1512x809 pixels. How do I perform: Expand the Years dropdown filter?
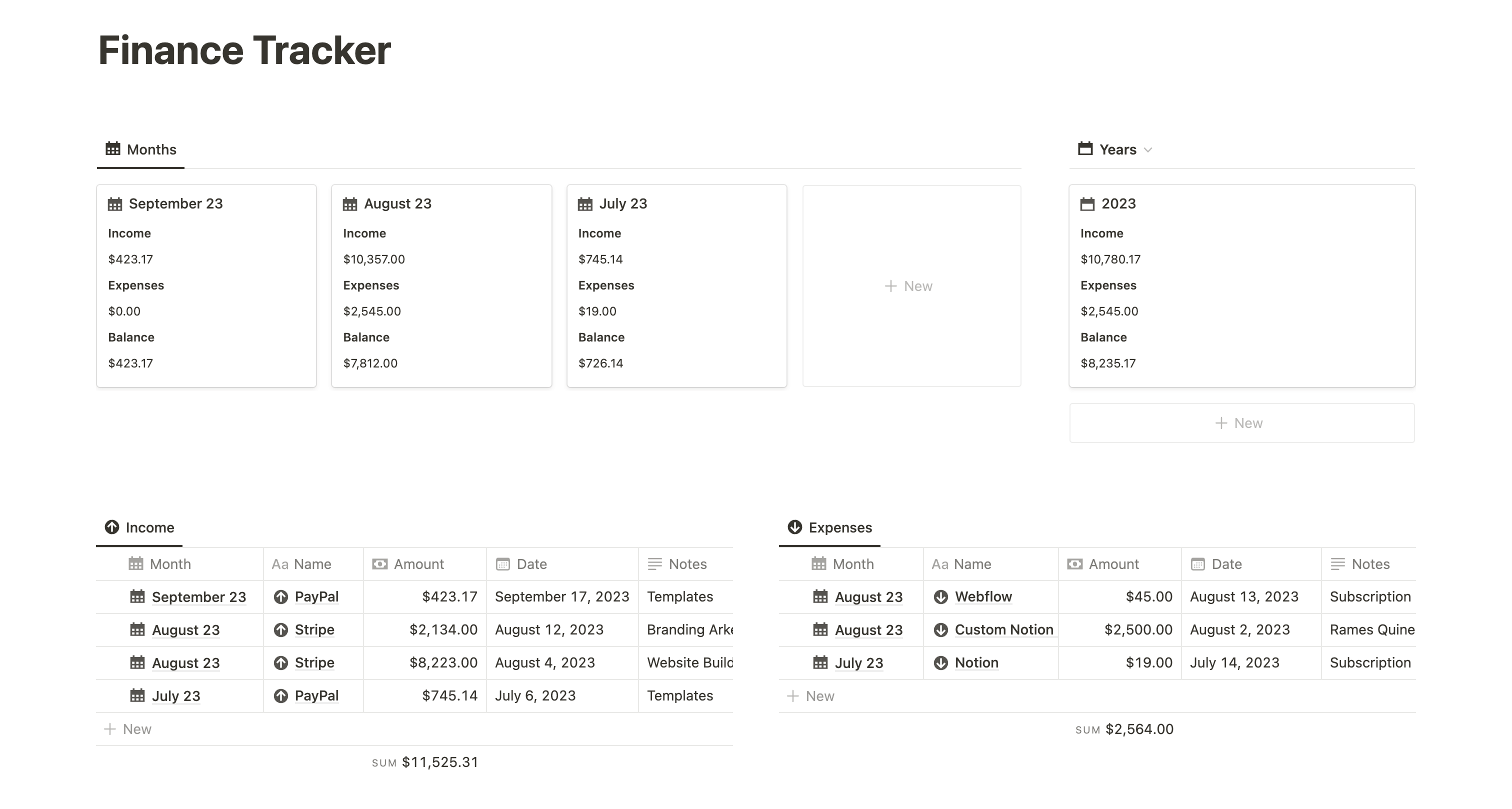tap(1149, 150)
